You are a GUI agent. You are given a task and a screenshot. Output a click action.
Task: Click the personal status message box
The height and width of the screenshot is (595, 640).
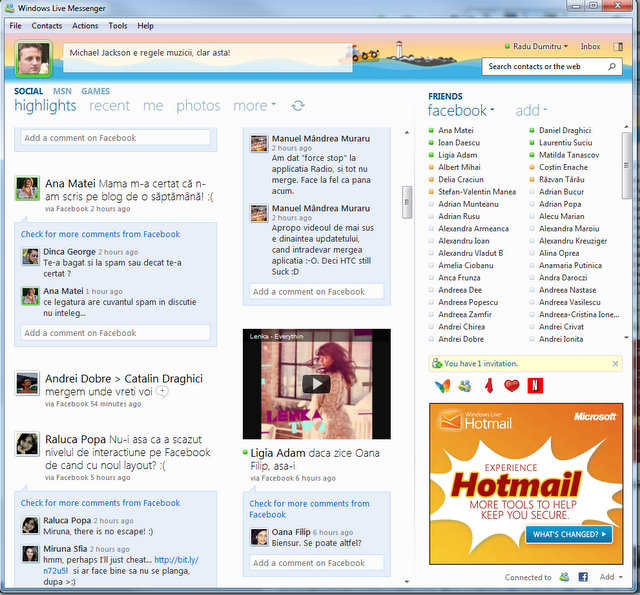pos(208,58)
